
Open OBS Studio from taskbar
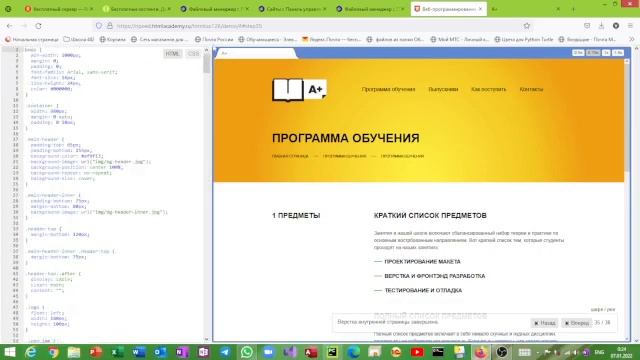tap(502, 352)
